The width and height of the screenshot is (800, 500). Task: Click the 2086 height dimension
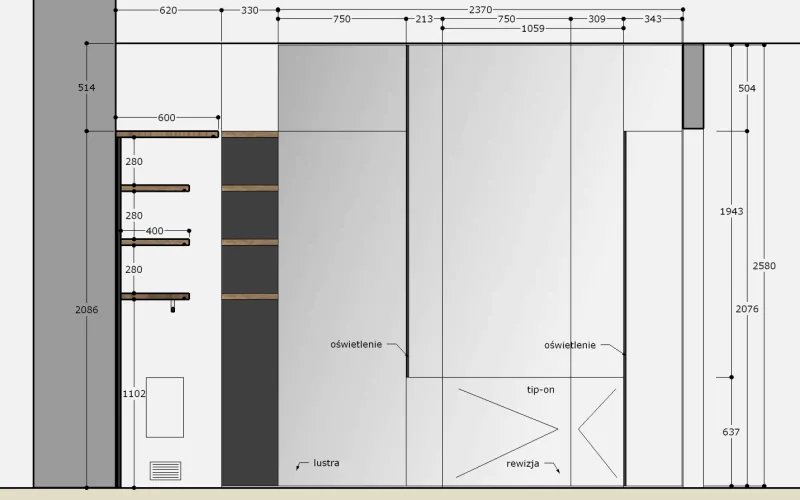point(87,310)
